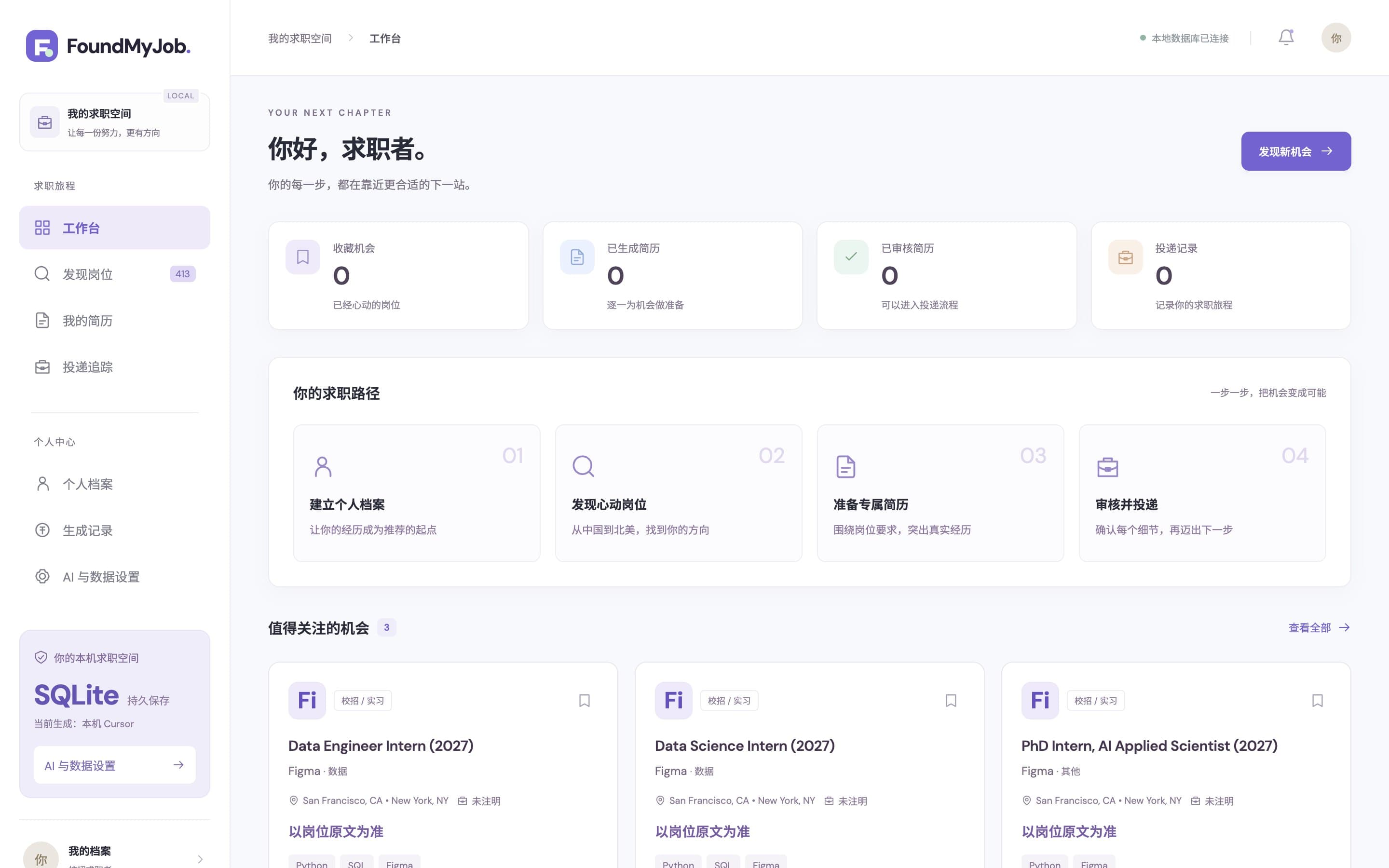Viewport: 1389px width, 868px height.
Task: Open the Data Science Intern (2027) title
Action: 745,746
